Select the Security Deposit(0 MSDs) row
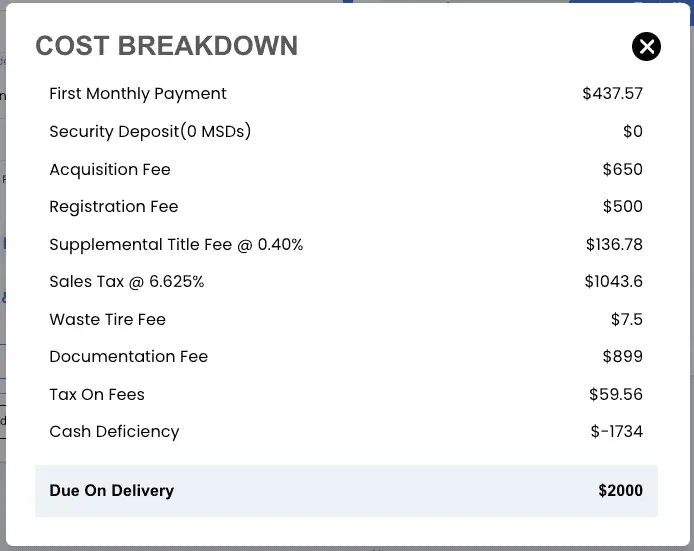Screen dimensions: 694x551 (346, 131)
